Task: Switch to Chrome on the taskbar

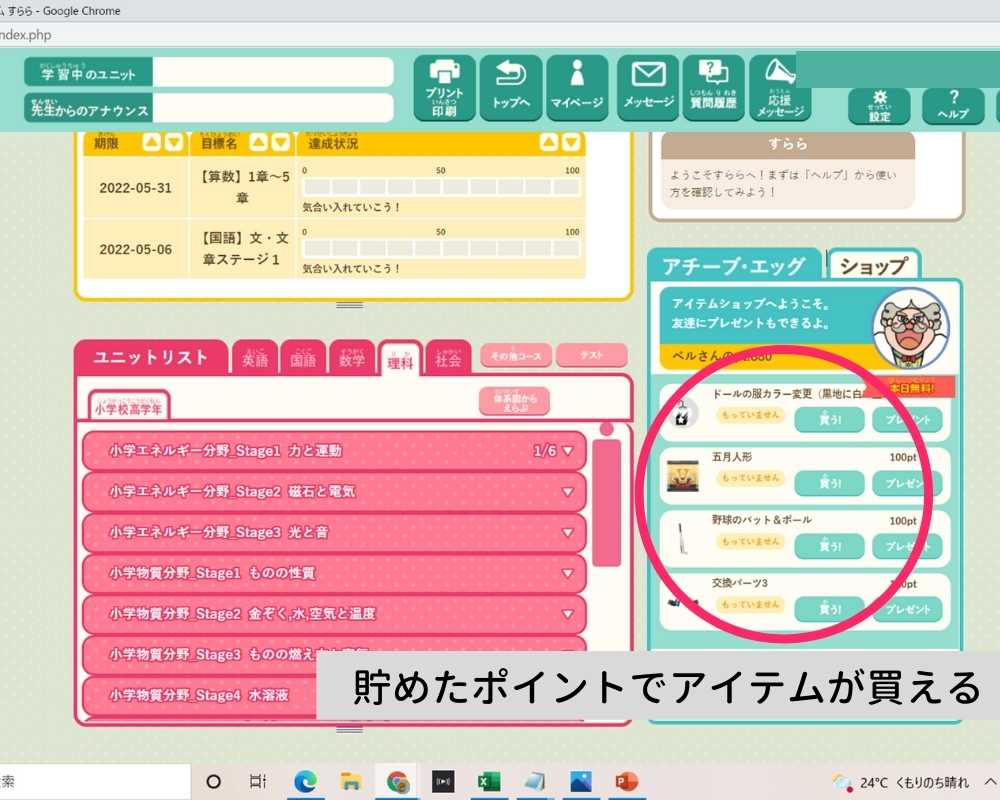Action: pyautogui.click(x=397, y=781)
